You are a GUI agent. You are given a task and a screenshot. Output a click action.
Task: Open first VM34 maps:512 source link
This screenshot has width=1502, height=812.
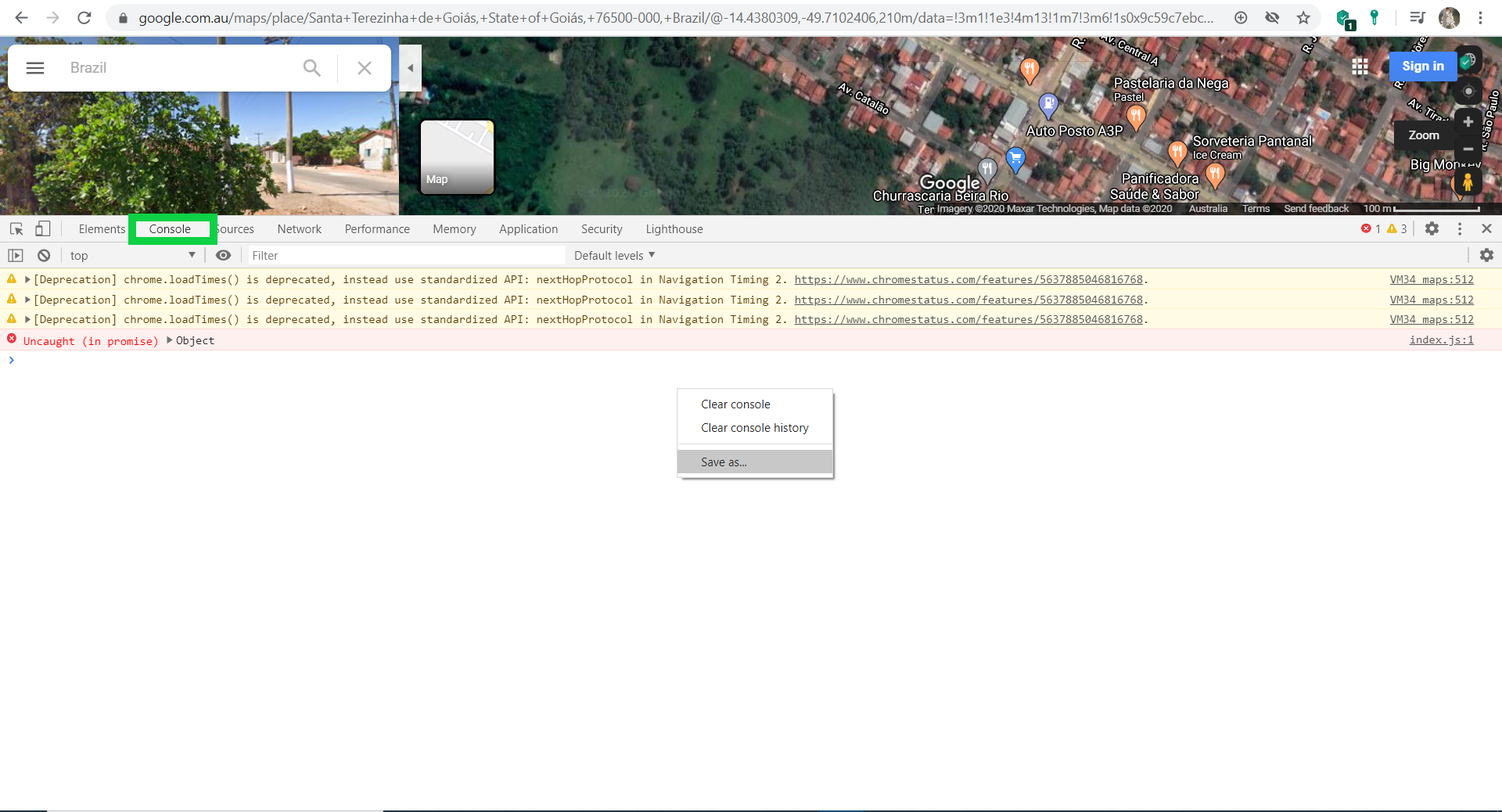tap(1432, 279)
